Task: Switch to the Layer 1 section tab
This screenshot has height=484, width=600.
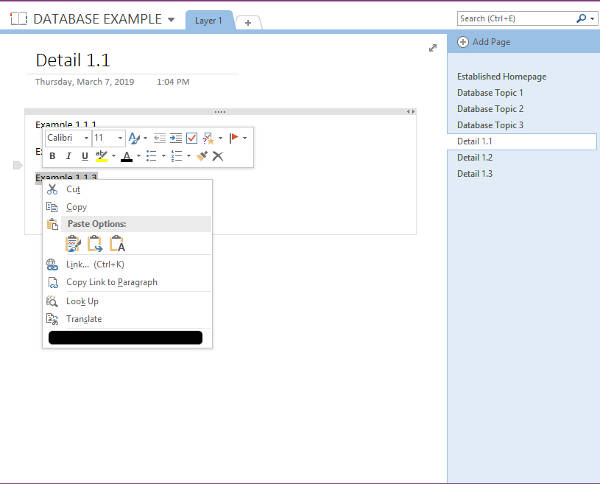Action: tap(209, 20)
